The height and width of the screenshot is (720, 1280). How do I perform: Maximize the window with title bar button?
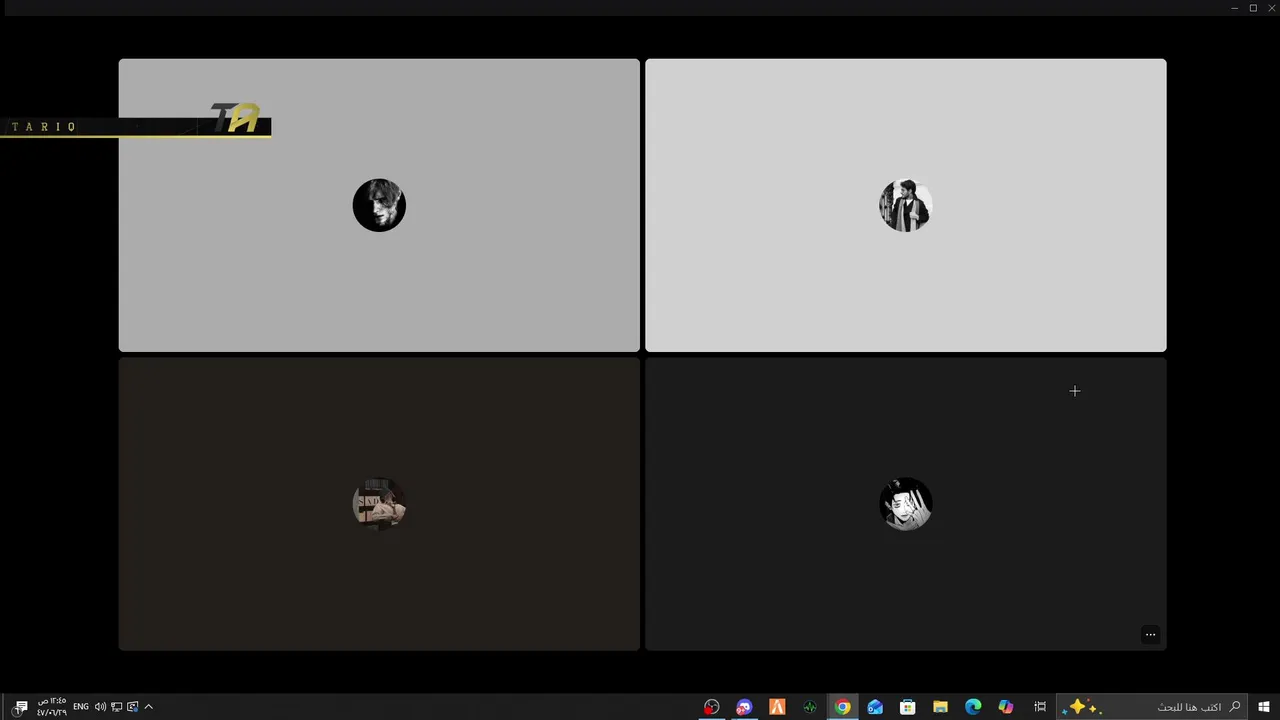click(1253, 8)
